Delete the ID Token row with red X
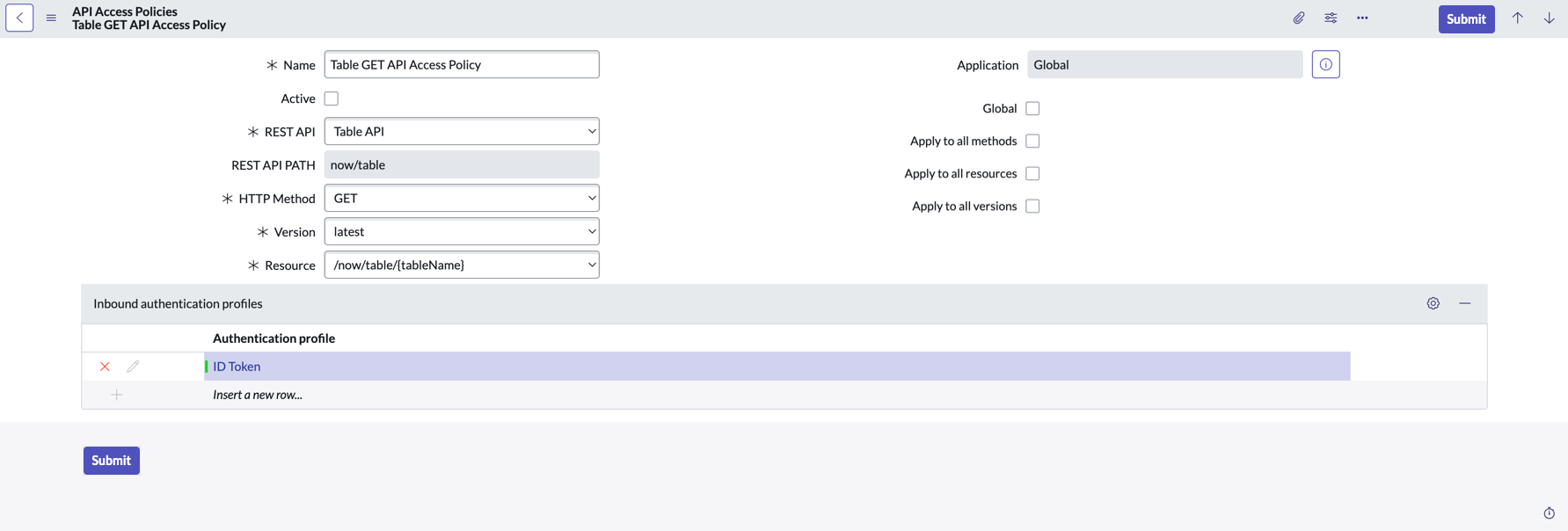Viewport: 1568px width, 531px height. point(105,367)
